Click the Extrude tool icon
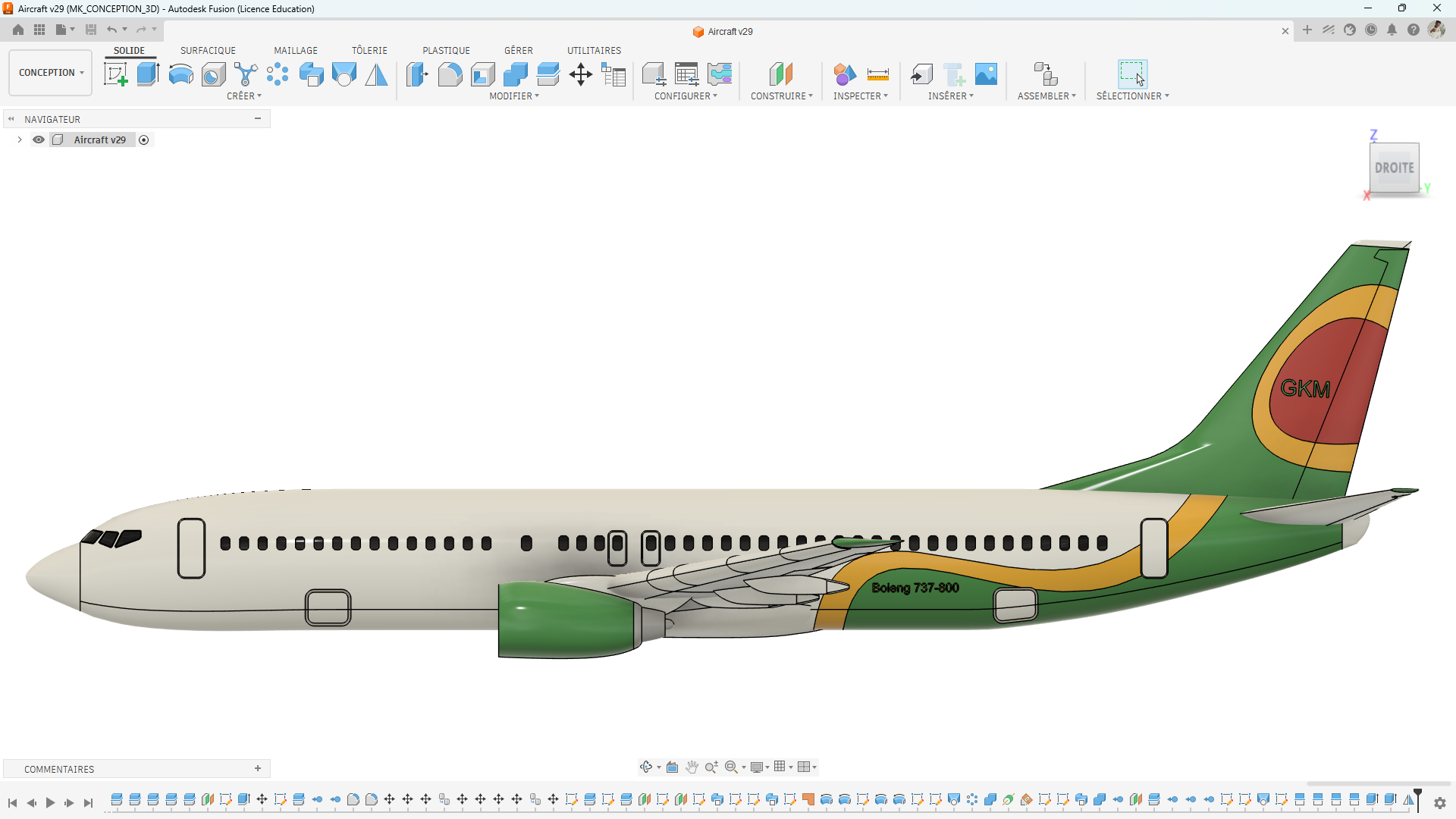 148,74
